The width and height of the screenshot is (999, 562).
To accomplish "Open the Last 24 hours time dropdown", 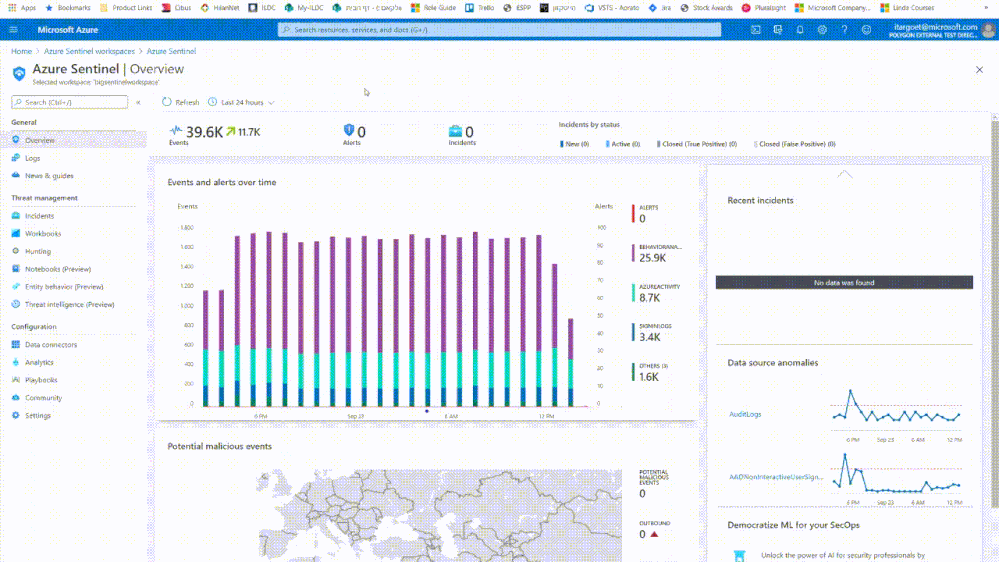I will coord(241,102).
